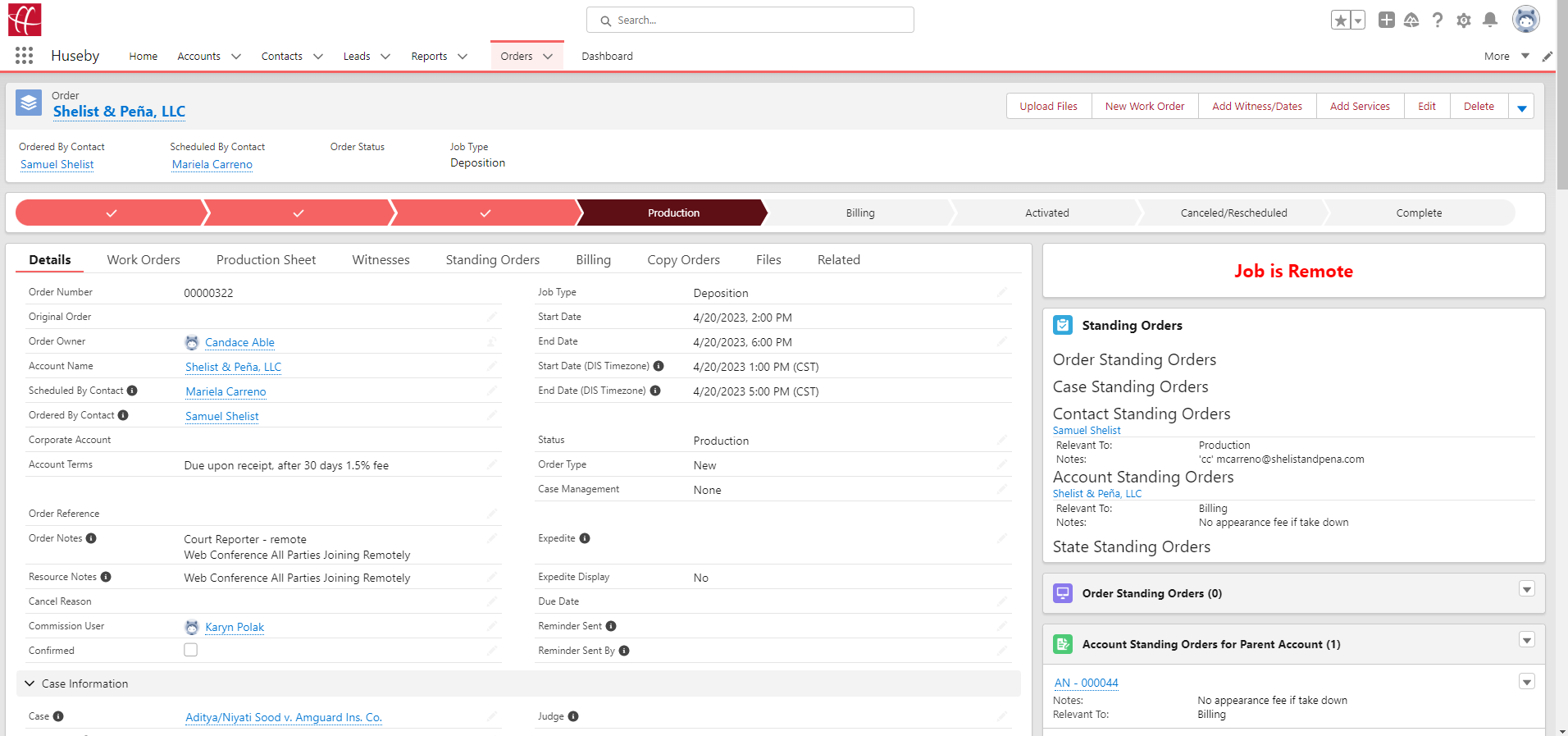Click the New Work Order button
This screenshot has width=1568, height=736.
pyautogui.click(x=1145, y=107)
